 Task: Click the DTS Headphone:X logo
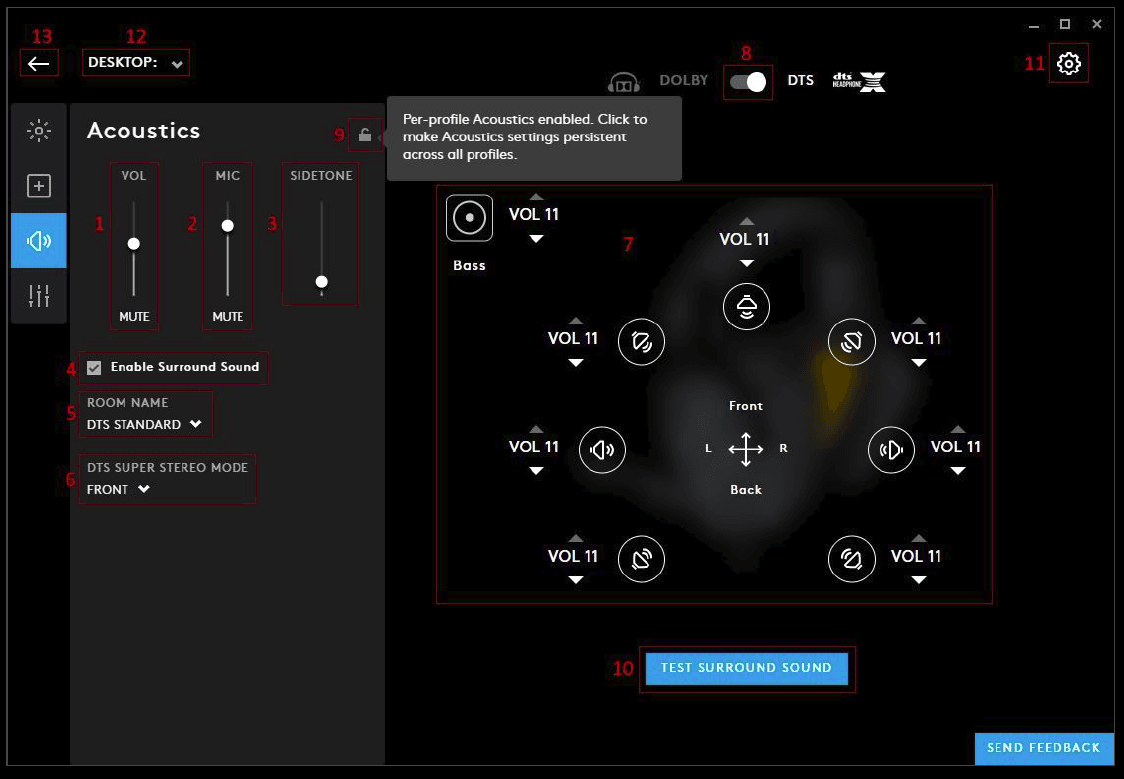[x=858, y=81]
